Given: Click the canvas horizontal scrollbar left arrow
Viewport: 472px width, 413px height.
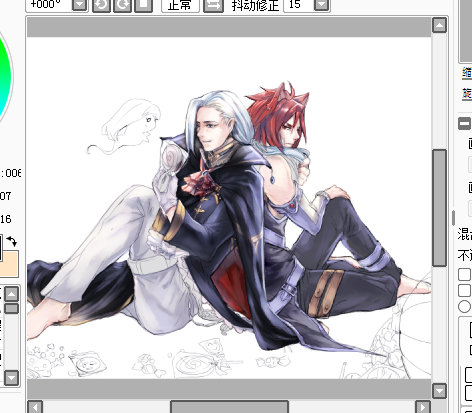Looking at the screenshot, I should pos(35,407).
